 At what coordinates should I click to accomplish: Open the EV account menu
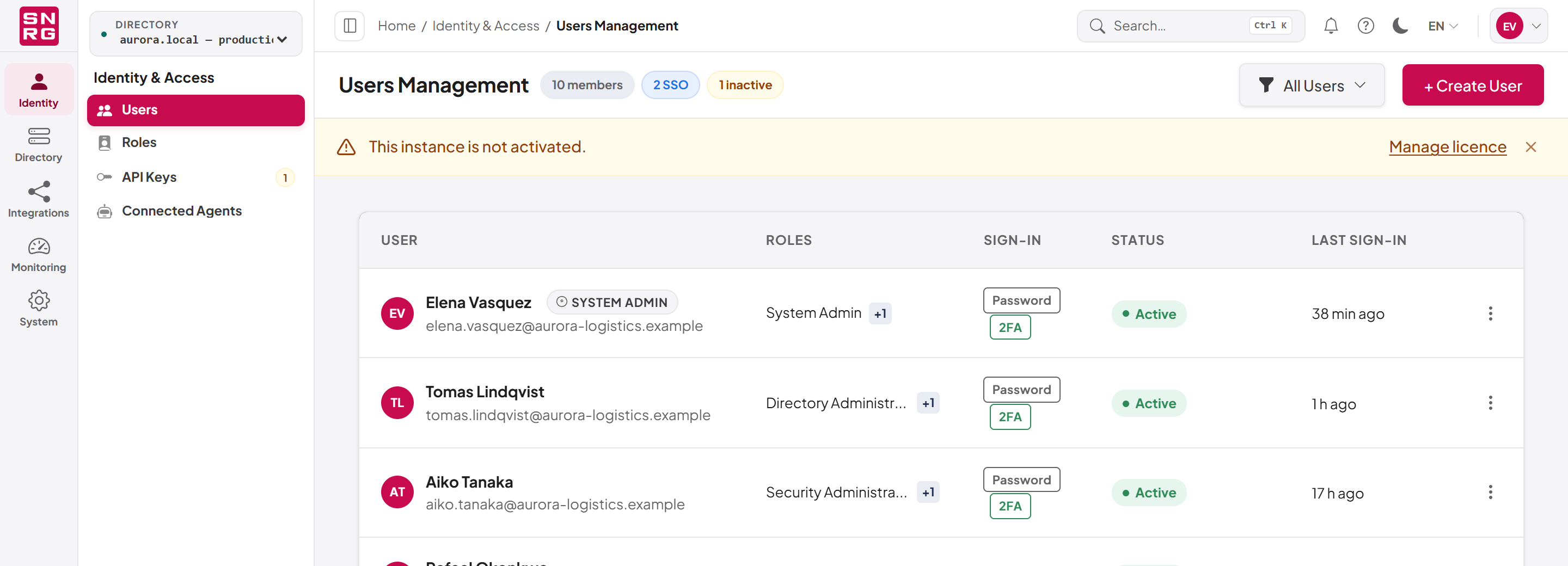click(x=1518, y=26)
